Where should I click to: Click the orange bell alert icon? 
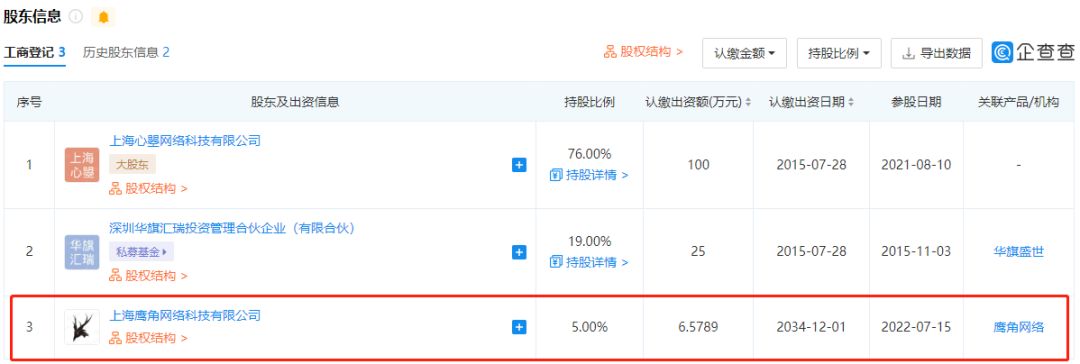click(x=103, y=17)
